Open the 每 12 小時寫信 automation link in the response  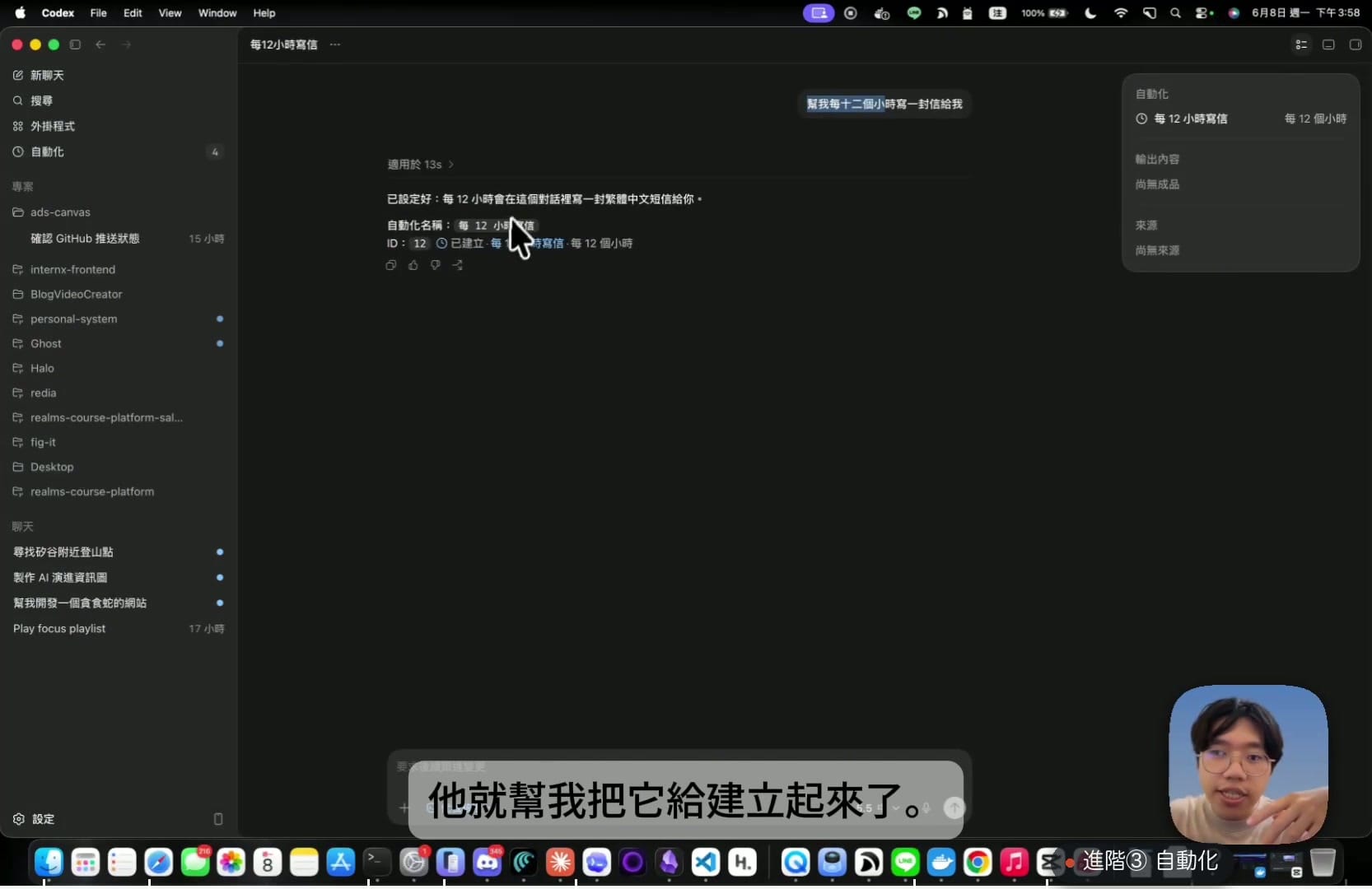point(527,244)
